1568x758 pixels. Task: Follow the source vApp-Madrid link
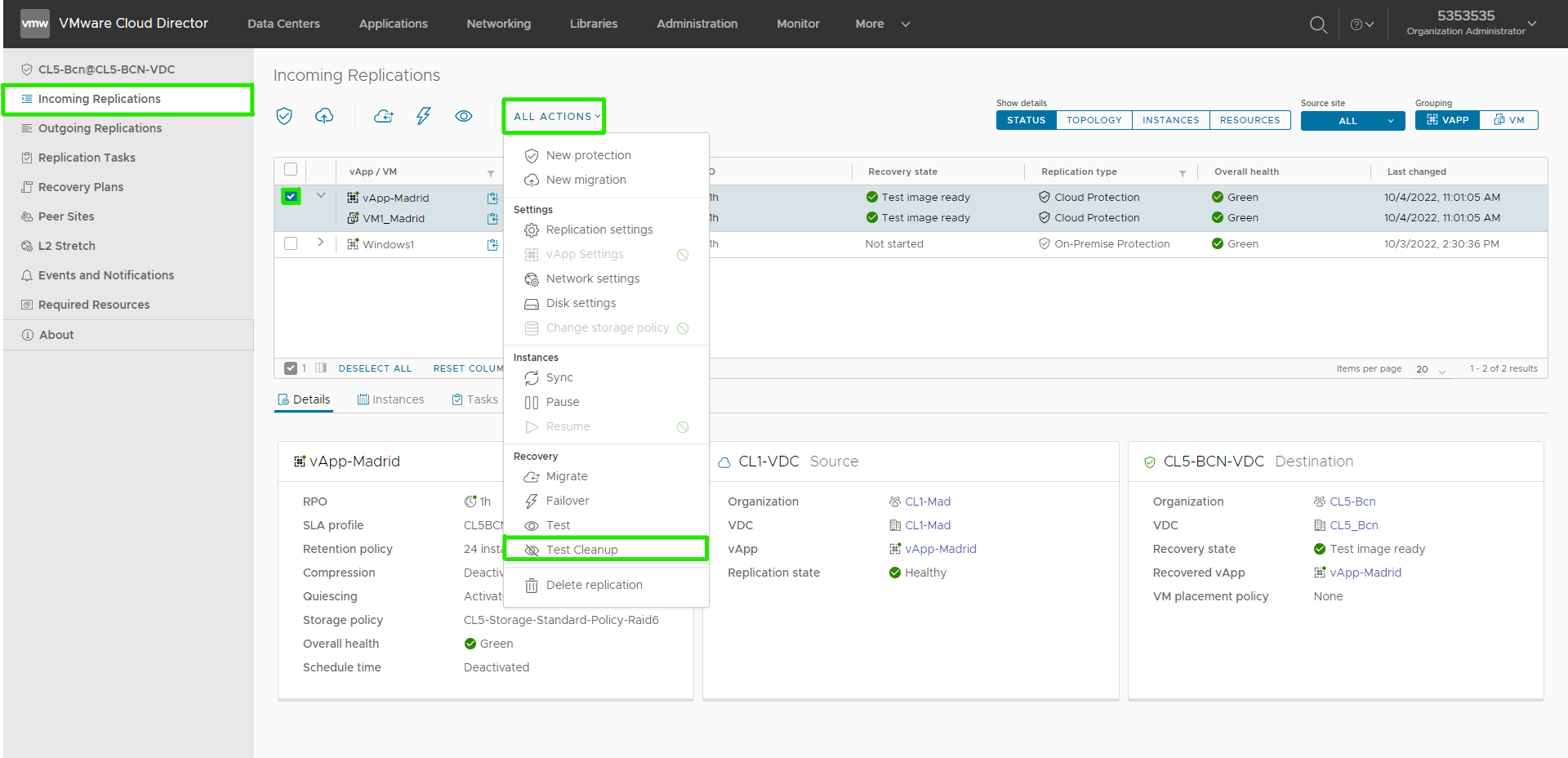[941, 549]
